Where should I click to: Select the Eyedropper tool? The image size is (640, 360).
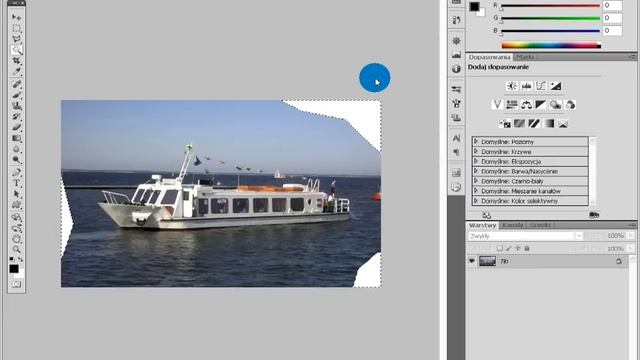pos(16,72)
